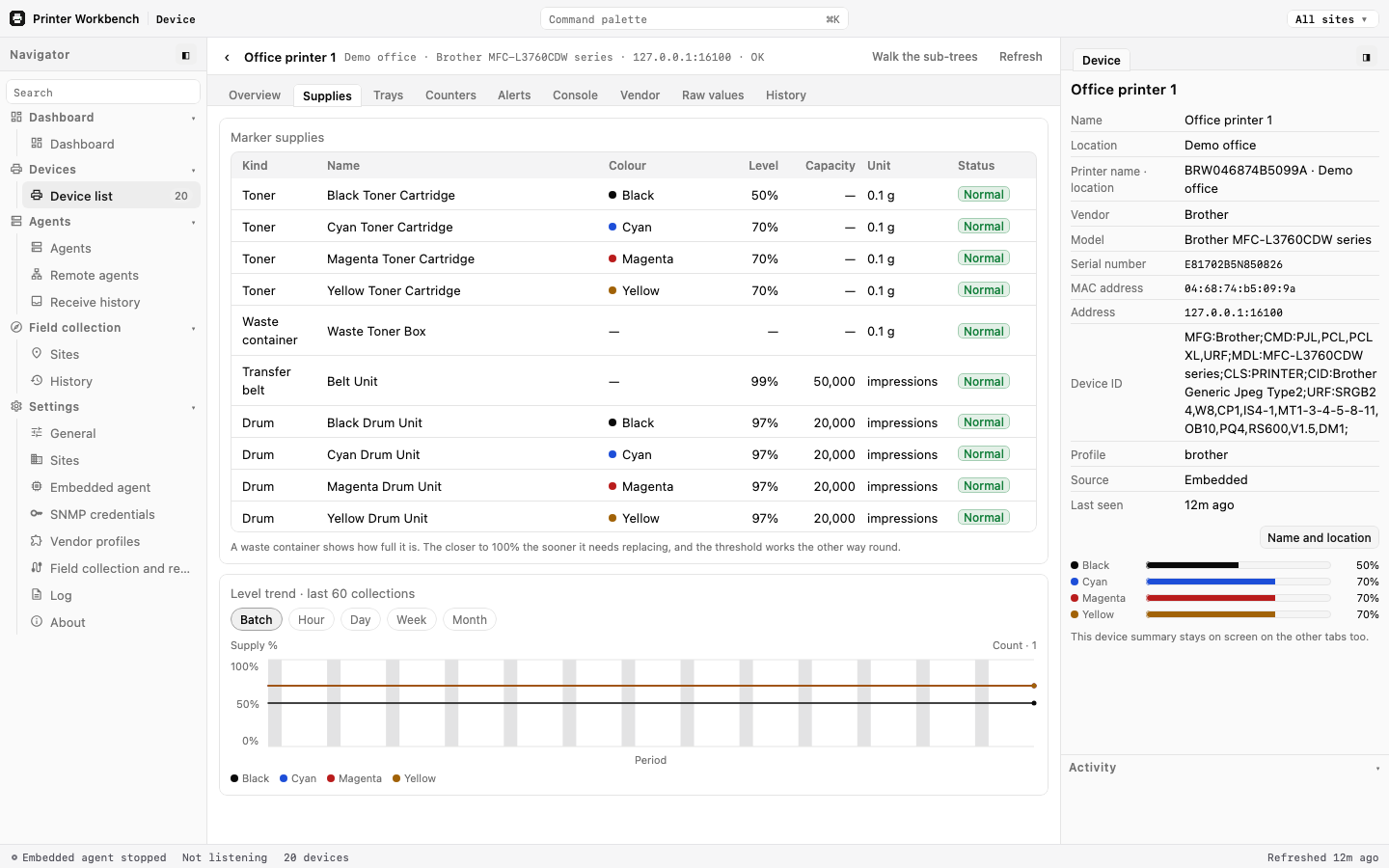Click the navigator Search field

point(103,93)
